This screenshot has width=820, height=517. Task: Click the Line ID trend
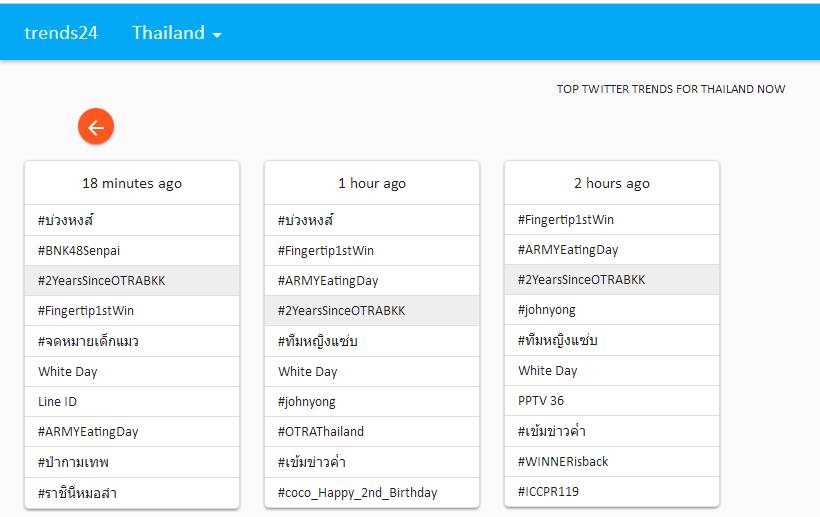coord(58,401)
